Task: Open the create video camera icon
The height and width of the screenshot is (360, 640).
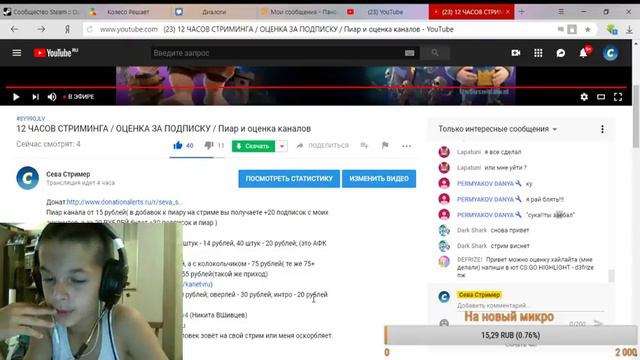Action: pos(516,53)
